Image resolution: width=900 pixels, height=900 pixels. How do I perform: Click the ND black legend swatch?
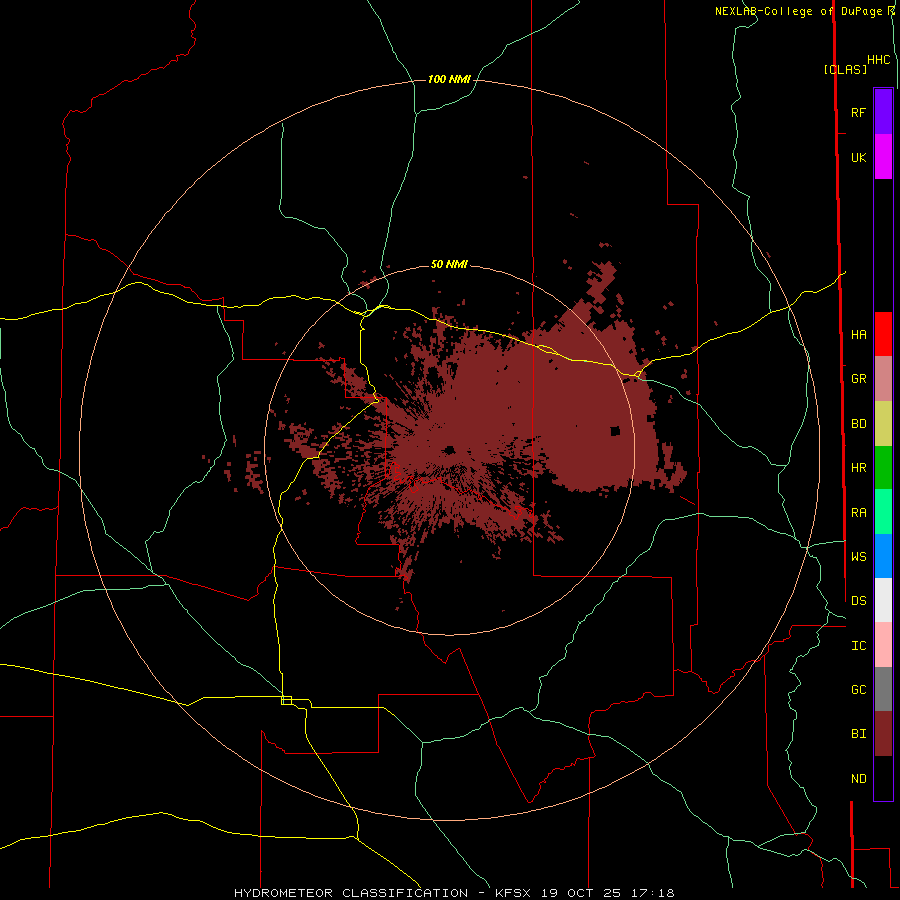[x=883, y=778]
